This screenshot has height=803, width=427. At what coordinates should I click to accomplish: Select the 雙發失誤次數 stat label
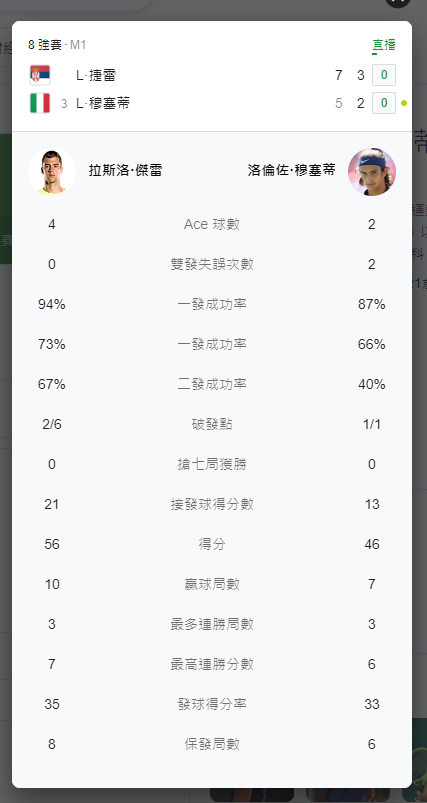coord(212,264)
